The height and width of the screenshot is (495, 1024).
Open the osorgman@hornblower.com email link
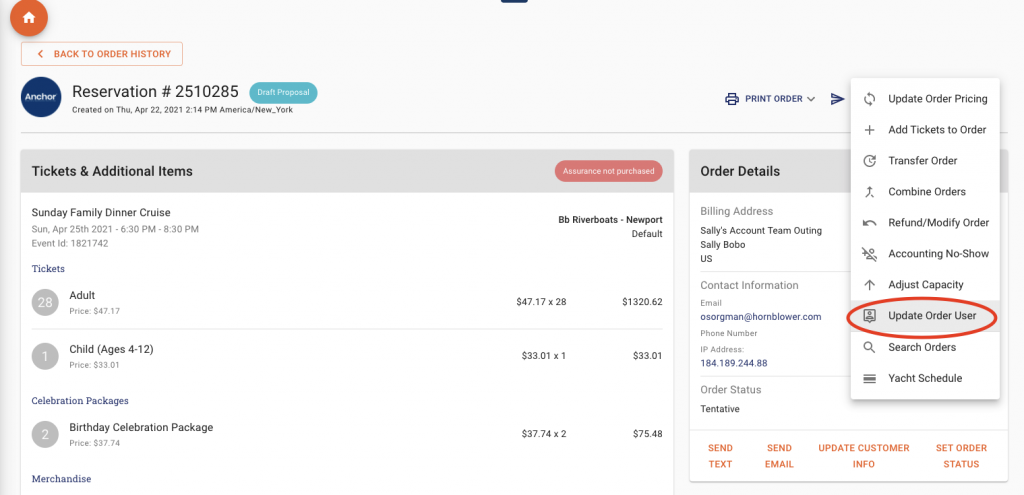pos(761,317)
